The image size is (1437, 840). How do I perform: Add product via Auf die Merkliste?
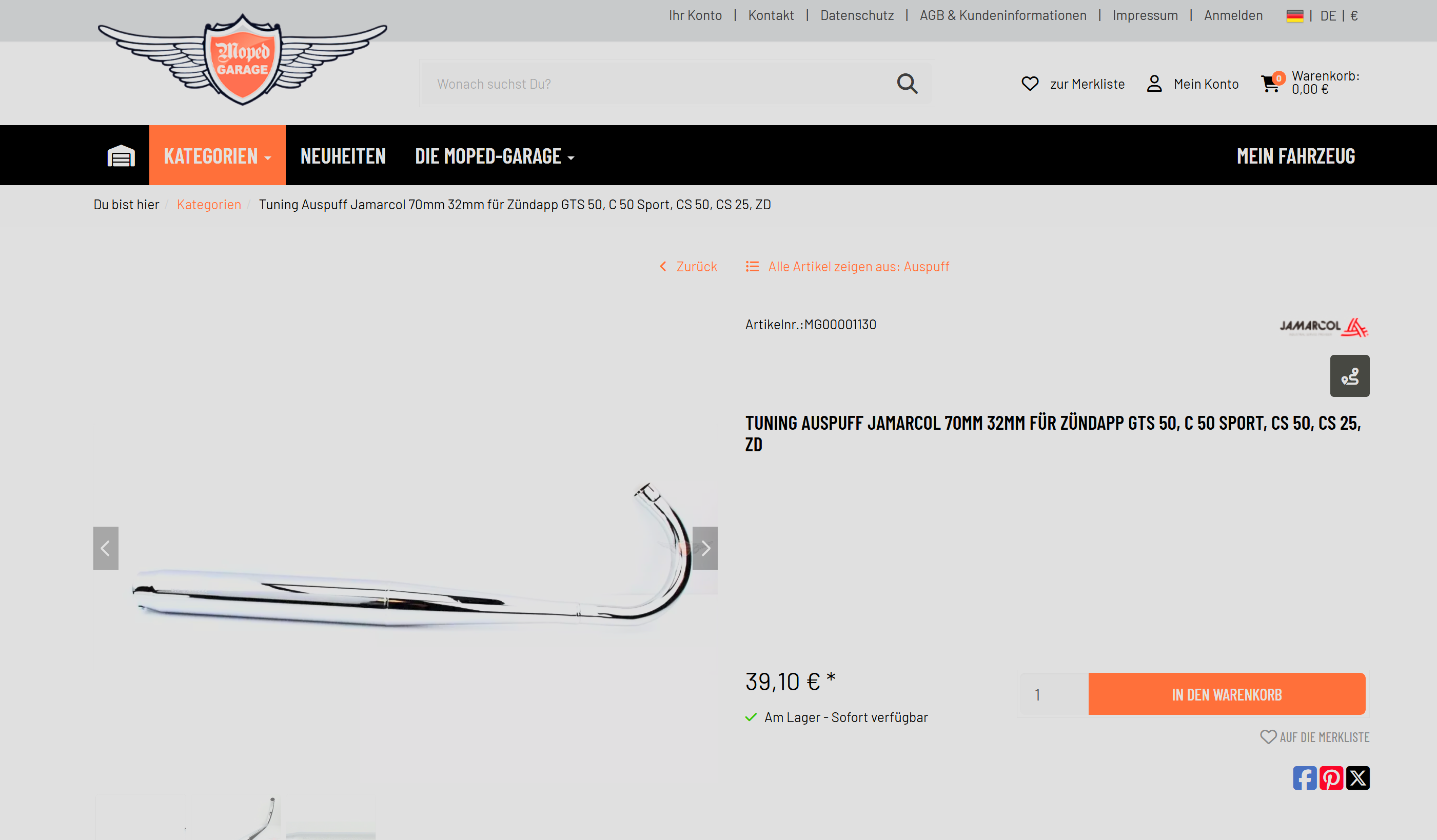(x=1314, y=737)
